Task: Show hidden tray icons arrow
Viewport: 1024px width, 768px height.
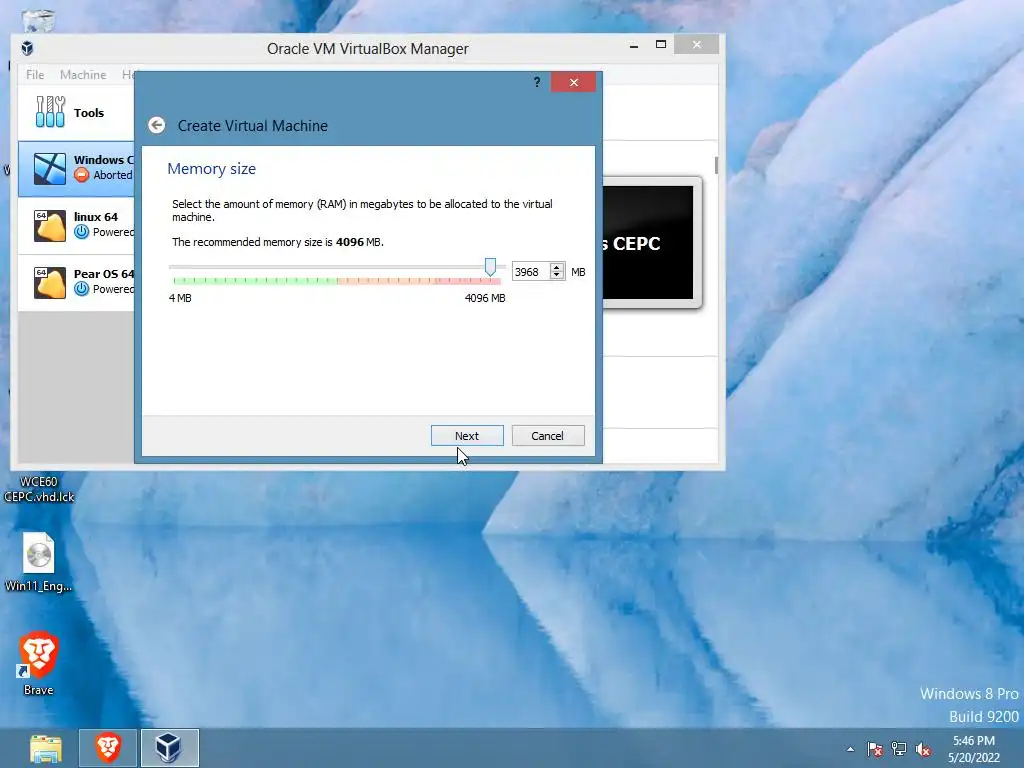Action: pos(850,749)
